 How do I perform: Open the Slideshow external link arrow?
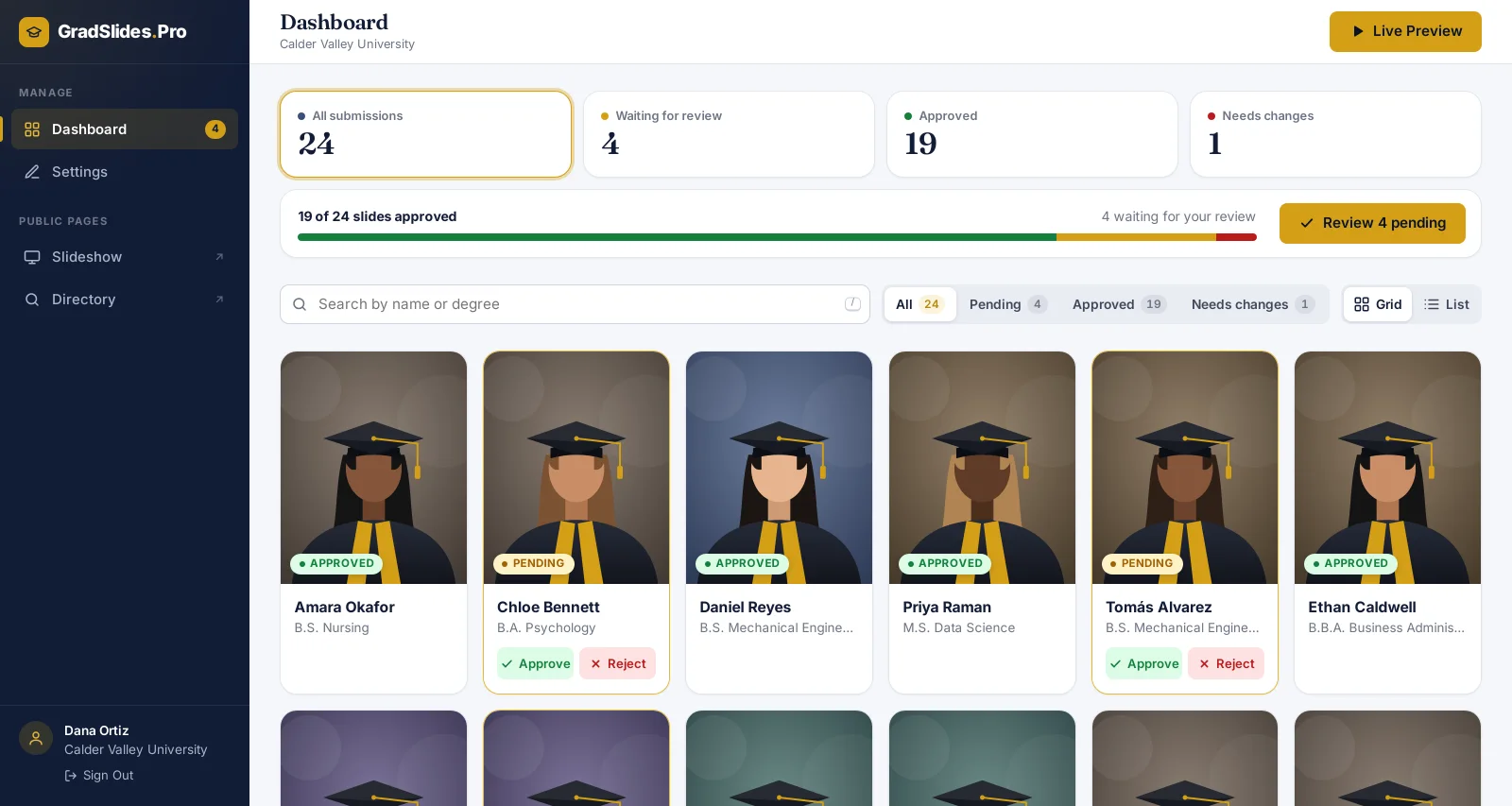point(219,257)
